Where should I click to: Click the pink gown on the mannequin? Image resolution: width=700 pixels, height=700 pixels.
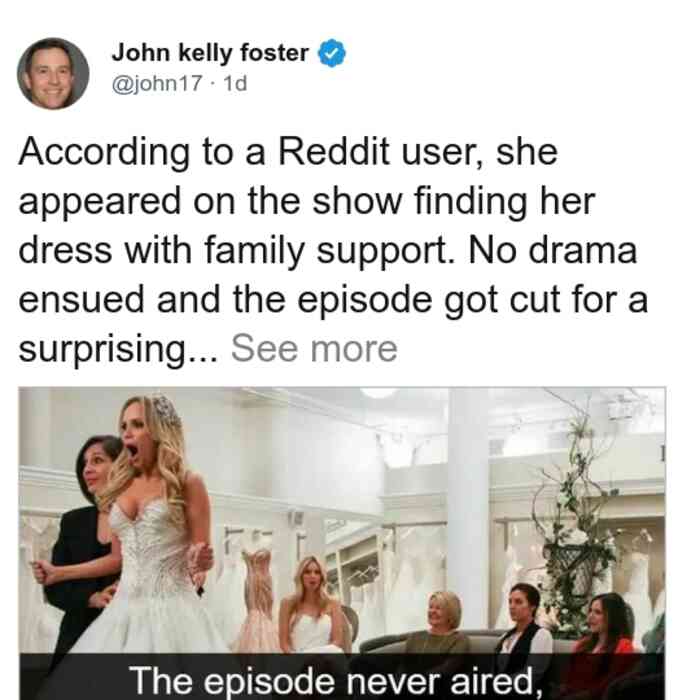click(x=258, y=600)
